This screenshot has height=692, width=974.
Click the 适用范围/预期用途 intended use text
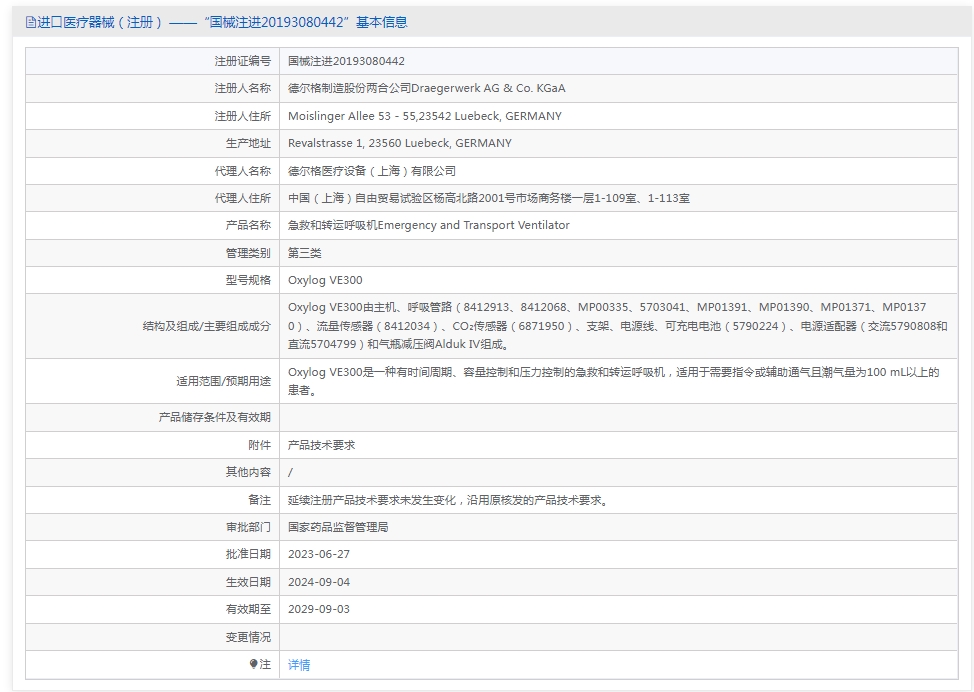tap(612, 381)
